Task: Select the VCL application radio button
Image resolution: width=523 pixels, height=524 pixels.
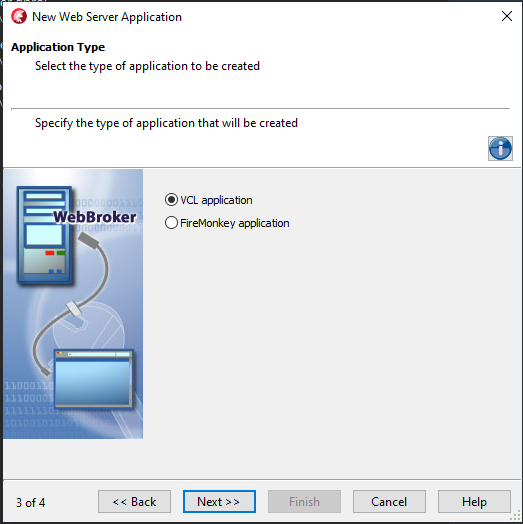Action: click(x=171, y=200)
